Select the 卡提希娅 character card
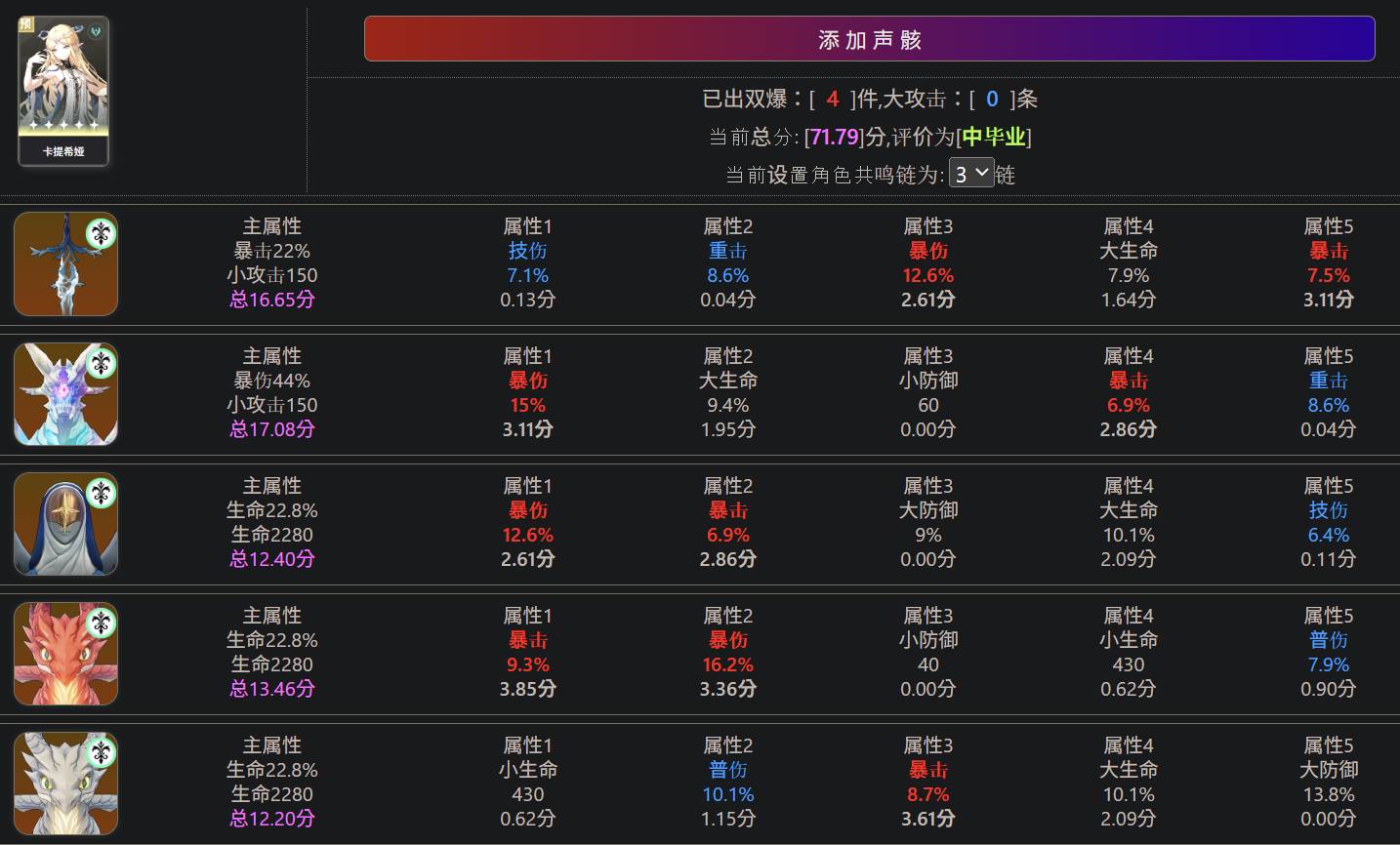Viewport: 1400px width, 845px height. pyautogui.click(x=63, y=90)
